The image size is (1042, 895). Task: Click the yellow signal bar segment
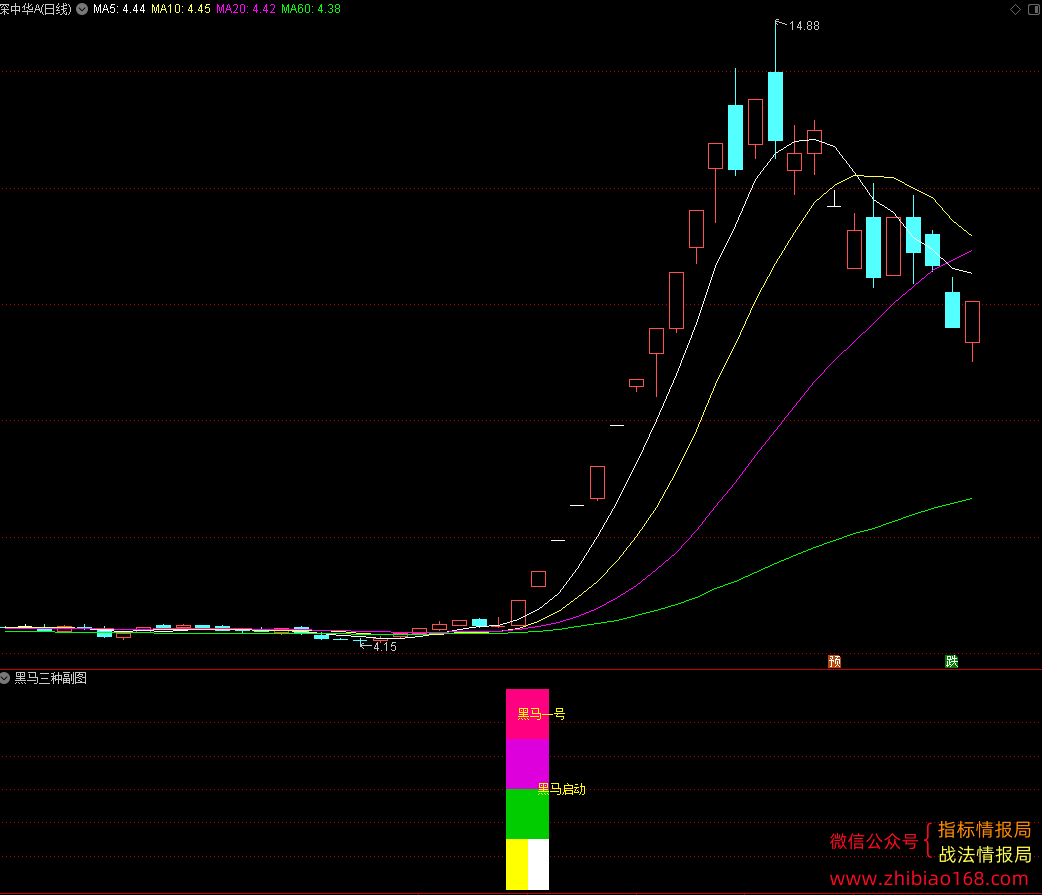pyautogui.click(x=517, y=864)
